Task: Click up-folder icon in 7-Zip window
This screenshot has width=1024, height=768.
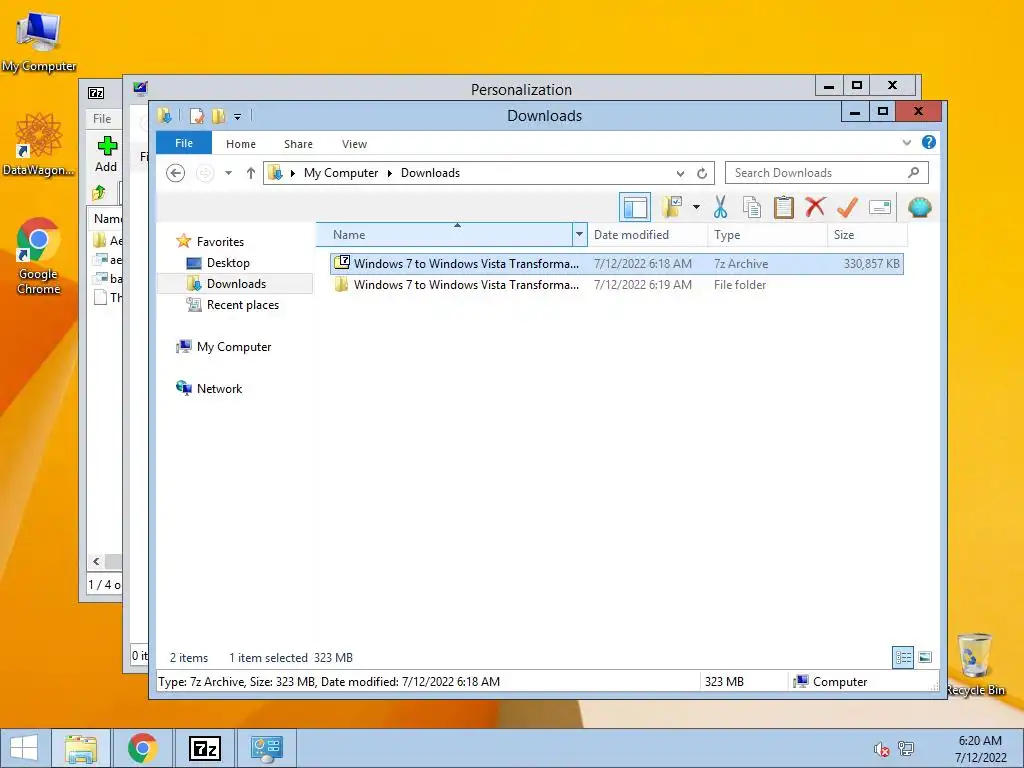Action: [99, 193]
